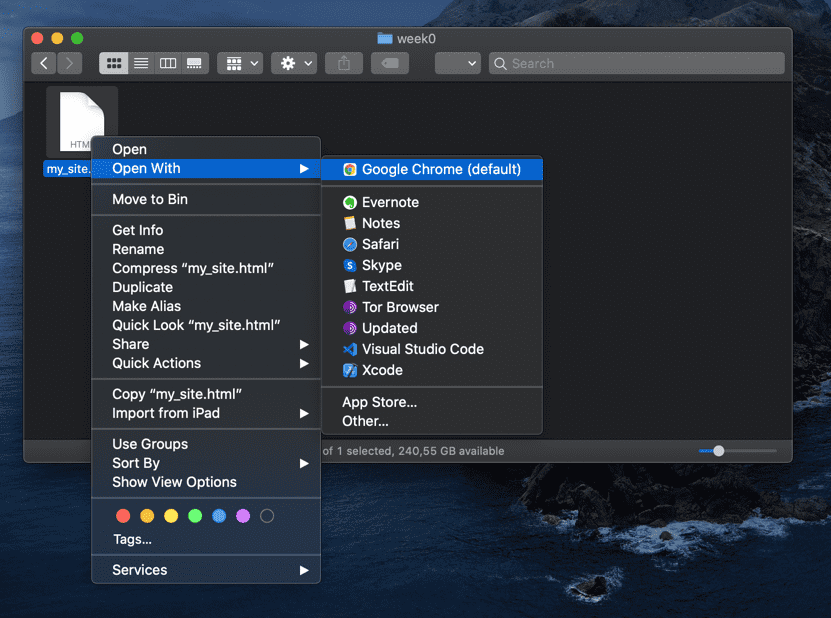
Task: Choose Copy "my_site.html"
Action: coord(206,394)
